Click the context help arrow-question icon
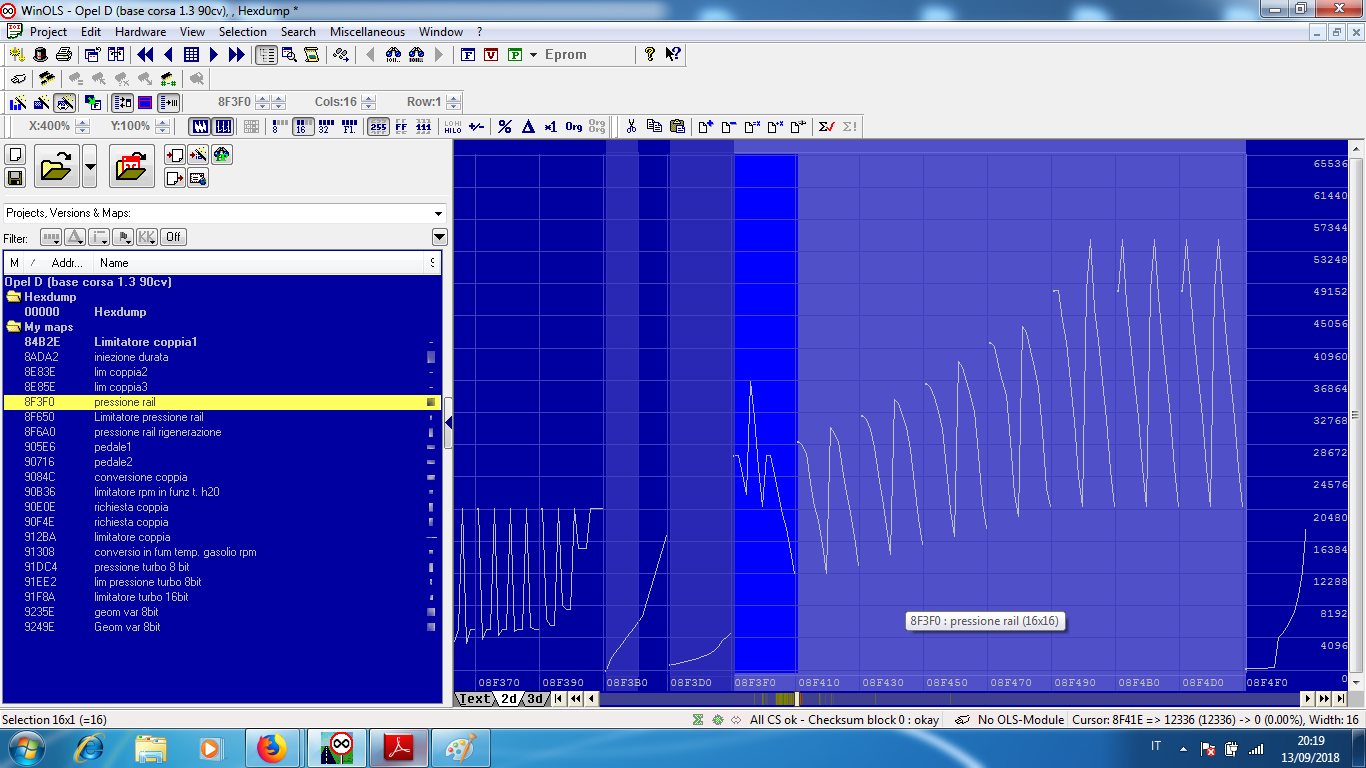The width and height of the screenshot is (1366, 768). click(x=673, y=55)
